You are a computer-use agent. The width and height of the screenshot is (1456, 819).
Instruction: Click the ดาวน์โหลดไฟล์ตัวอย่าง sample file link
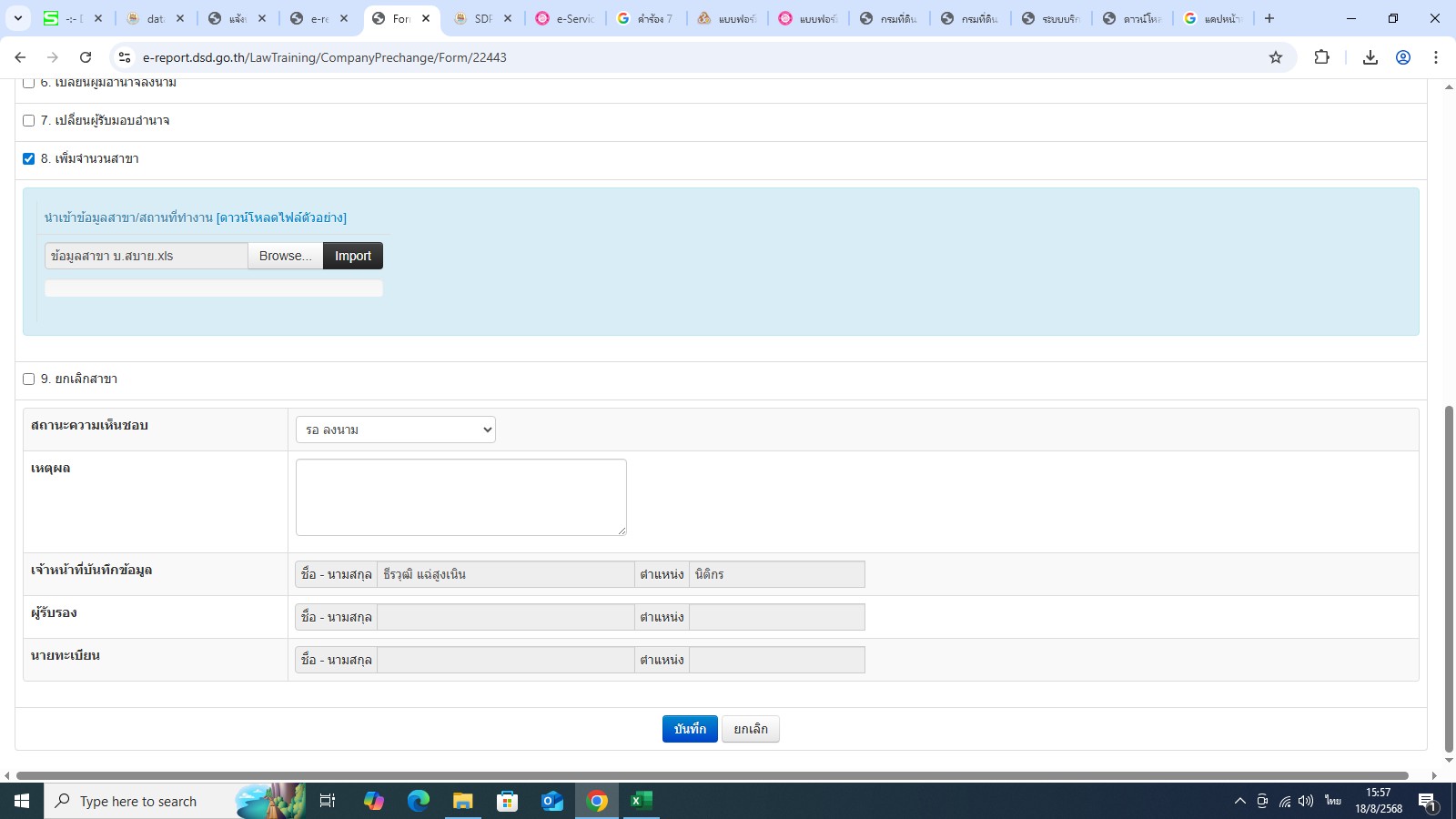click(x=281, y=217)
